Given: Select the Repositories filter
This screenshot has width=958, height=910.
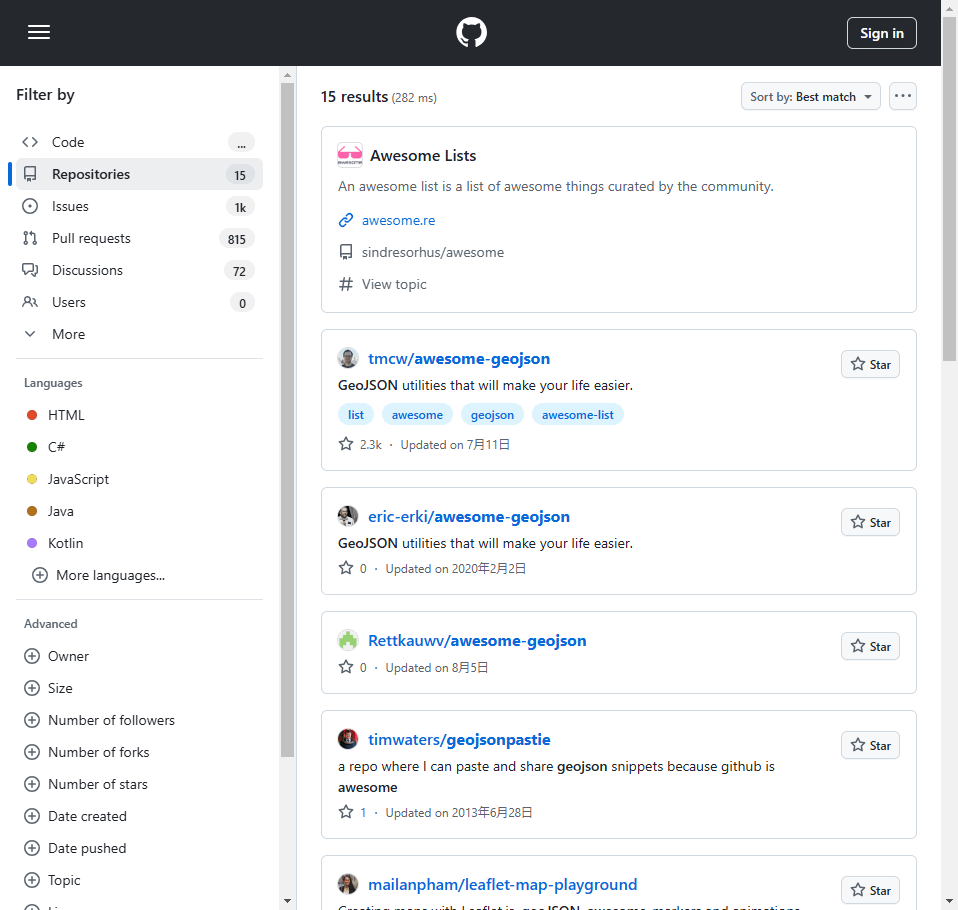Looking at the screenshot, I should (139, 174).
